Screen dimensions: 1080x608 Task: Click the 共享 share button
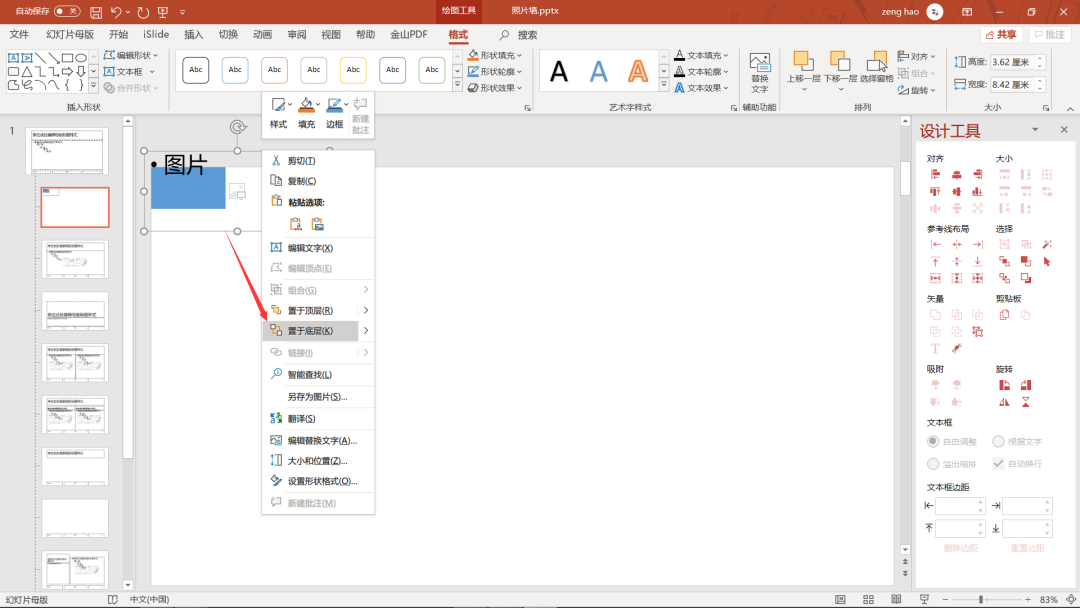(x=1001, y=34)
